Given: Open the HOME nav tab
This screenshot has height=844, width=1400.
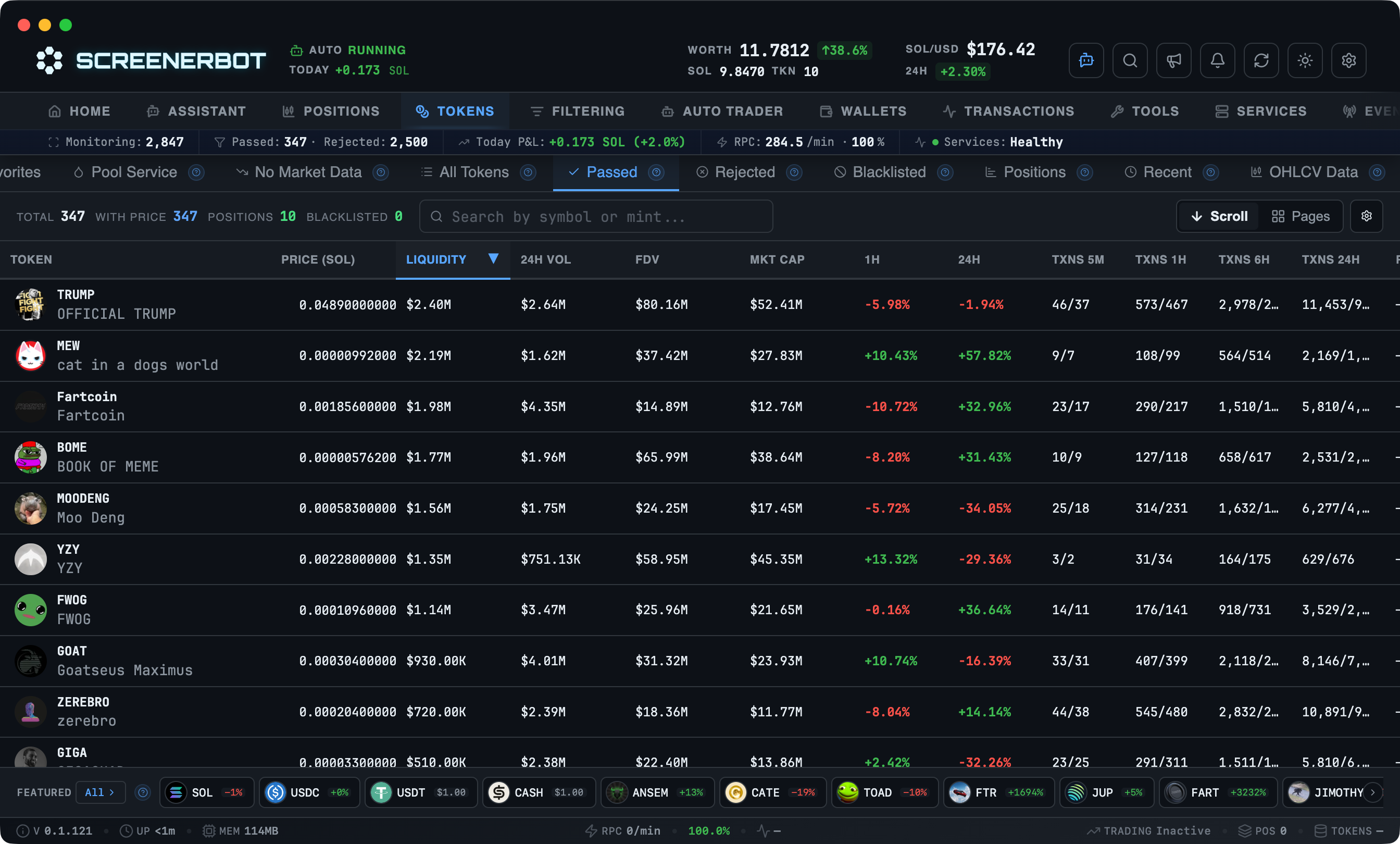Looking at the screenshot, I should coord(79,111).
